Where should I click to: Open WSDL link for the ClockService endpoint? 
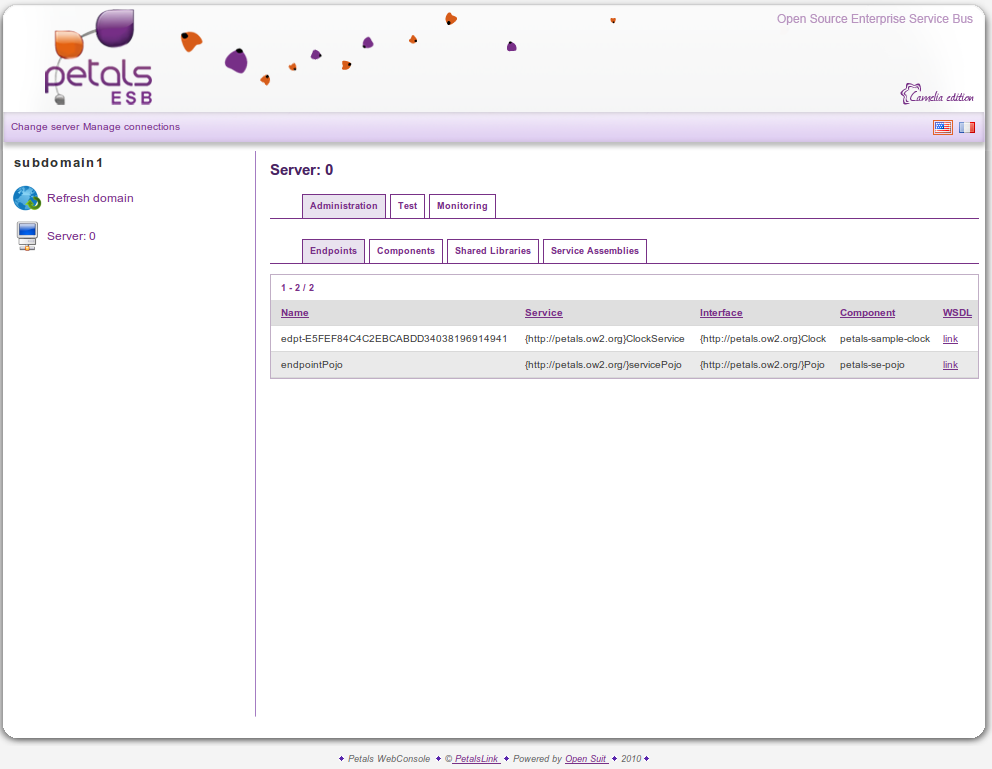950,339
